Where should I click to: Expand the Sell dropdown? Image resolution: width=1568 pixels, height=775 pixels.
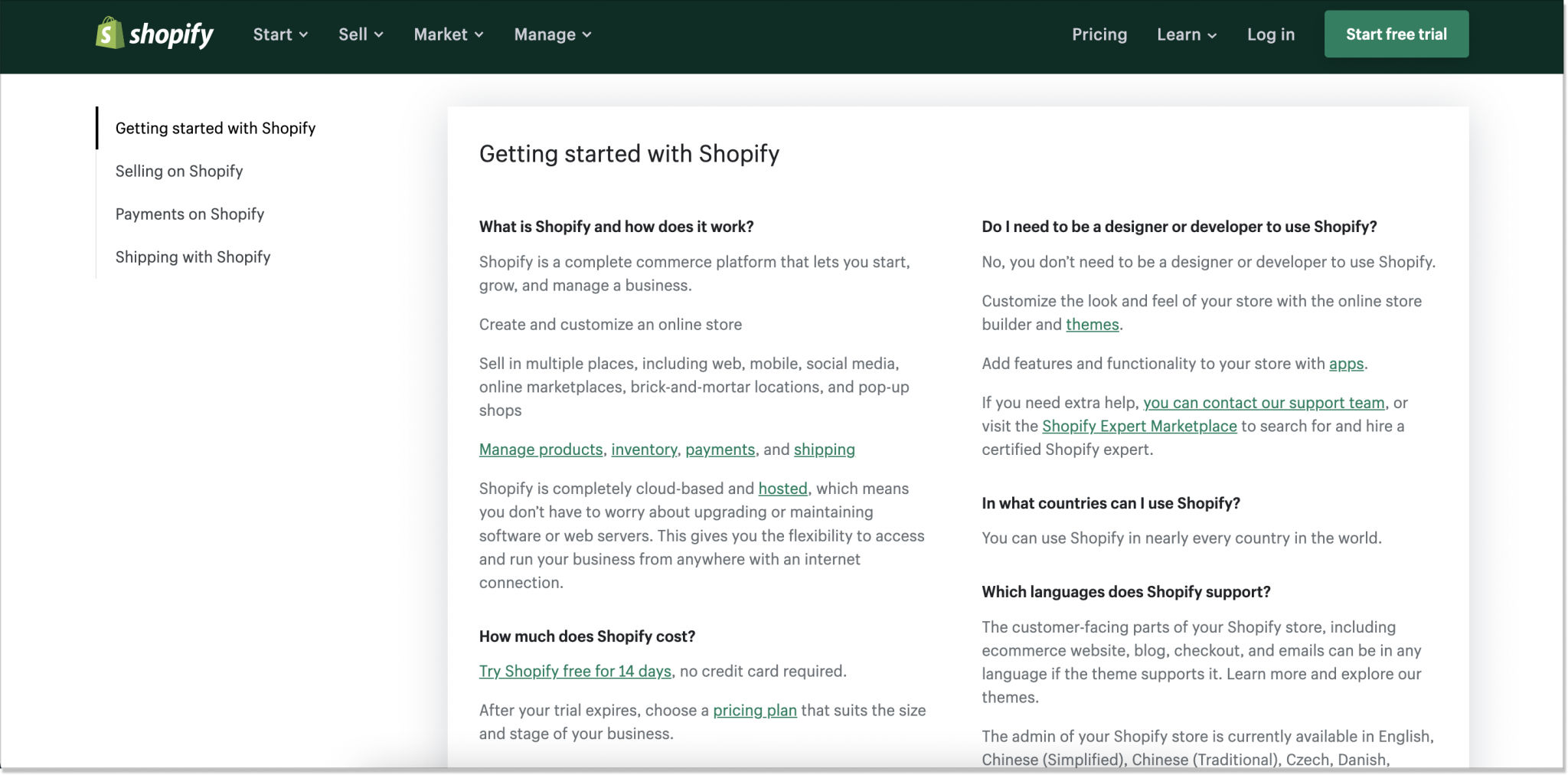pos(360,34)
